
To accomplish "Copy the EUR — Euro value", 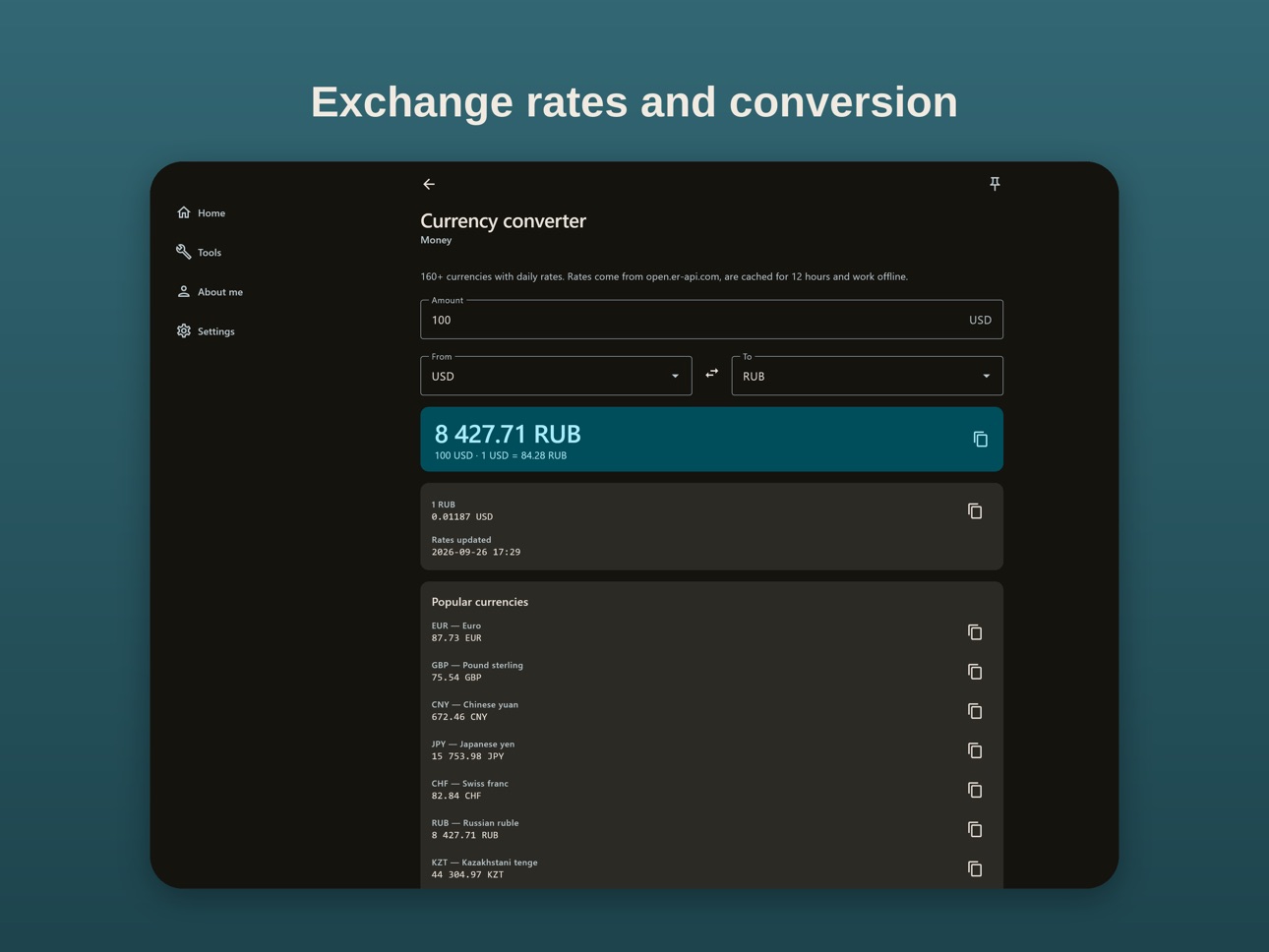I will pos(975,632).
